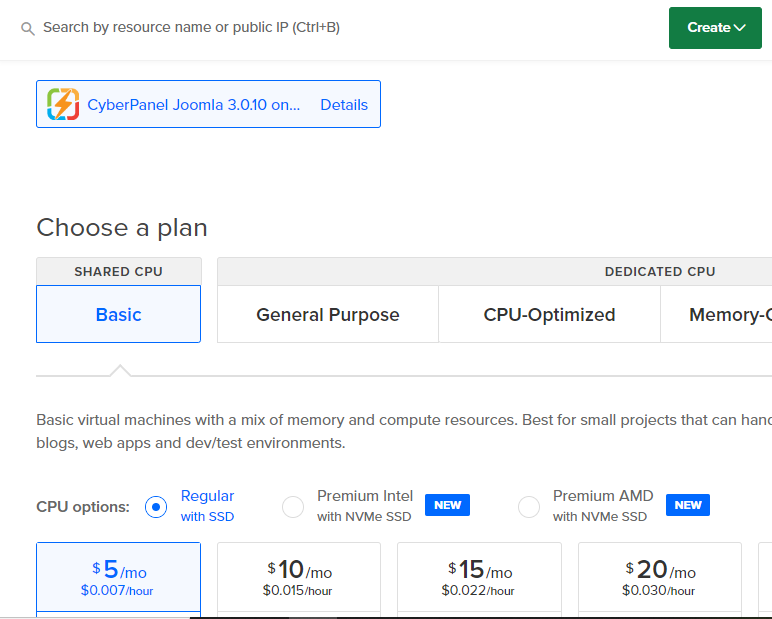This screenshot has width=772, height=619.
Task: Click the CyberPanel lightning logo icon
Action: click(63, 104)
